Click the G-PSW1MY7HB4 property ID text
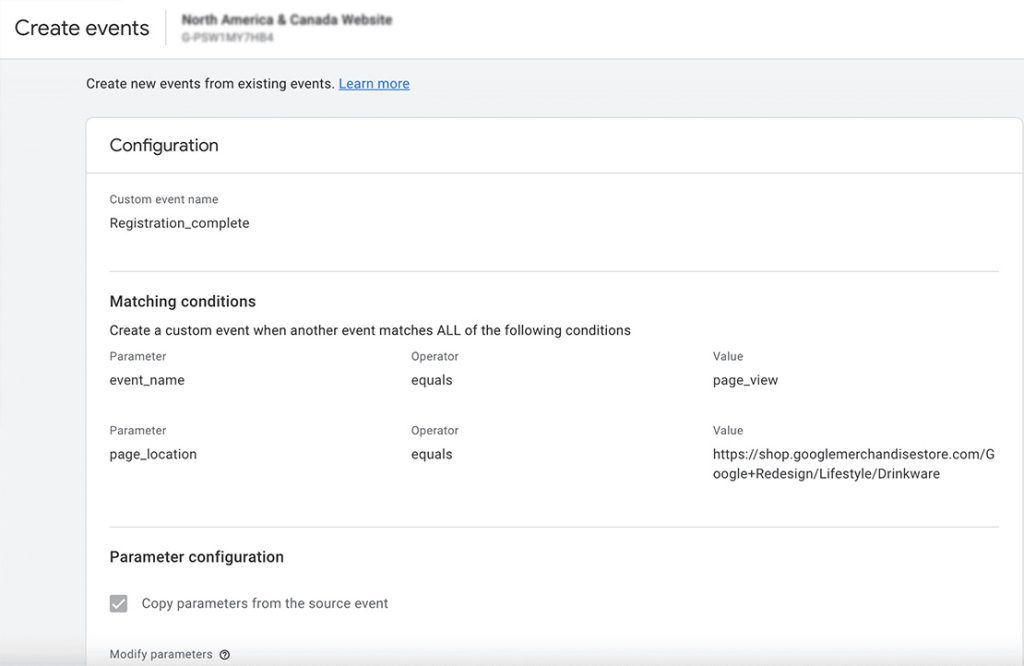The height and width of the screenshot is (666, 1024). 227,38
